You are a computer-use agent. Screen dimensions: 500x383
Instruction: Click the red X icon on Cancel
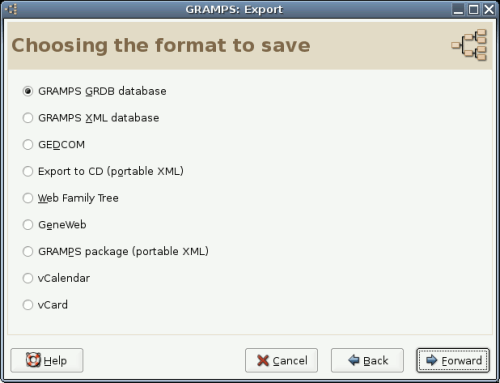click(263, 360)
